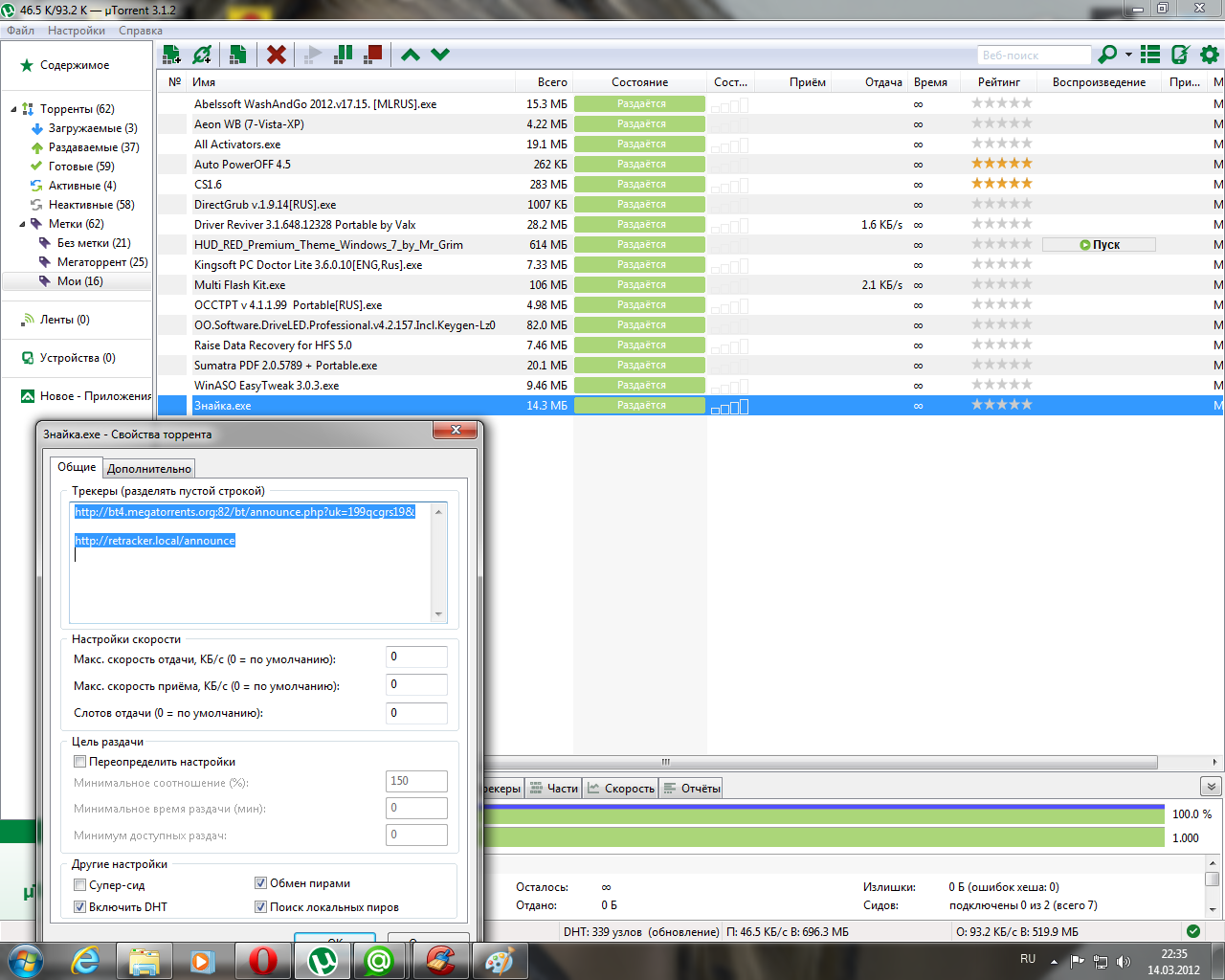Click the µTorrent Remote icon

click(1181, 55)
